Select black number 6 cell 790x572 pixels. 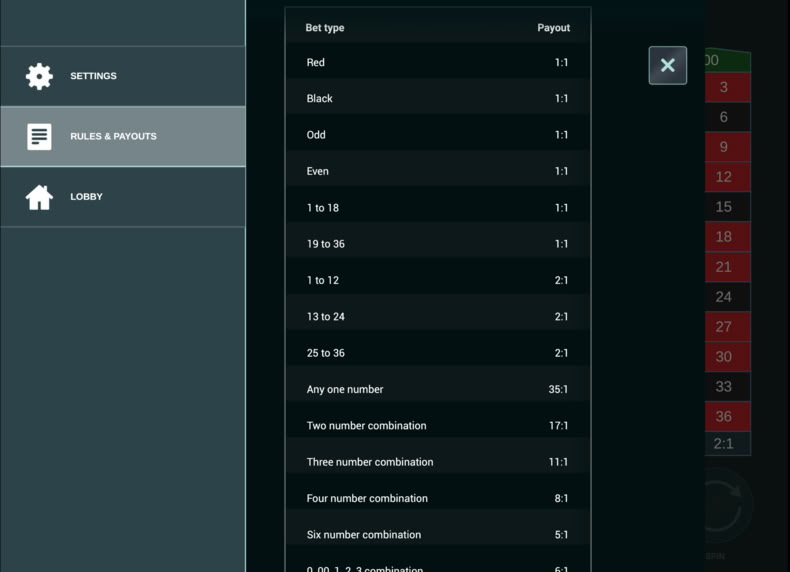(x=728, y=117)
